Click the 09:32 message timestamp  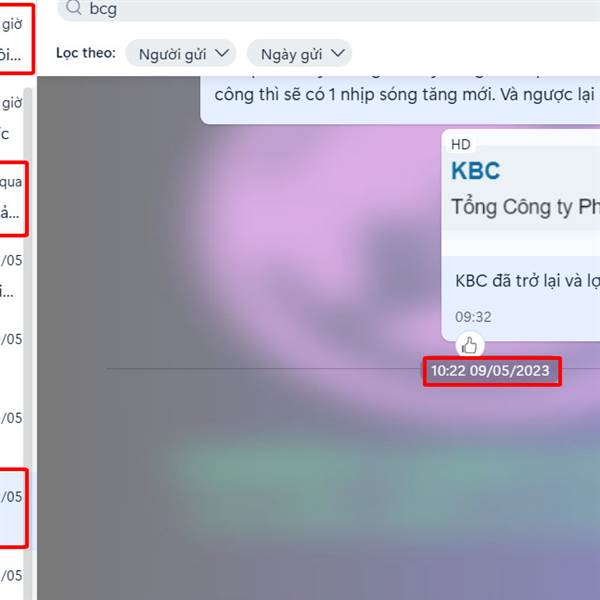click(x=473, y=317)
